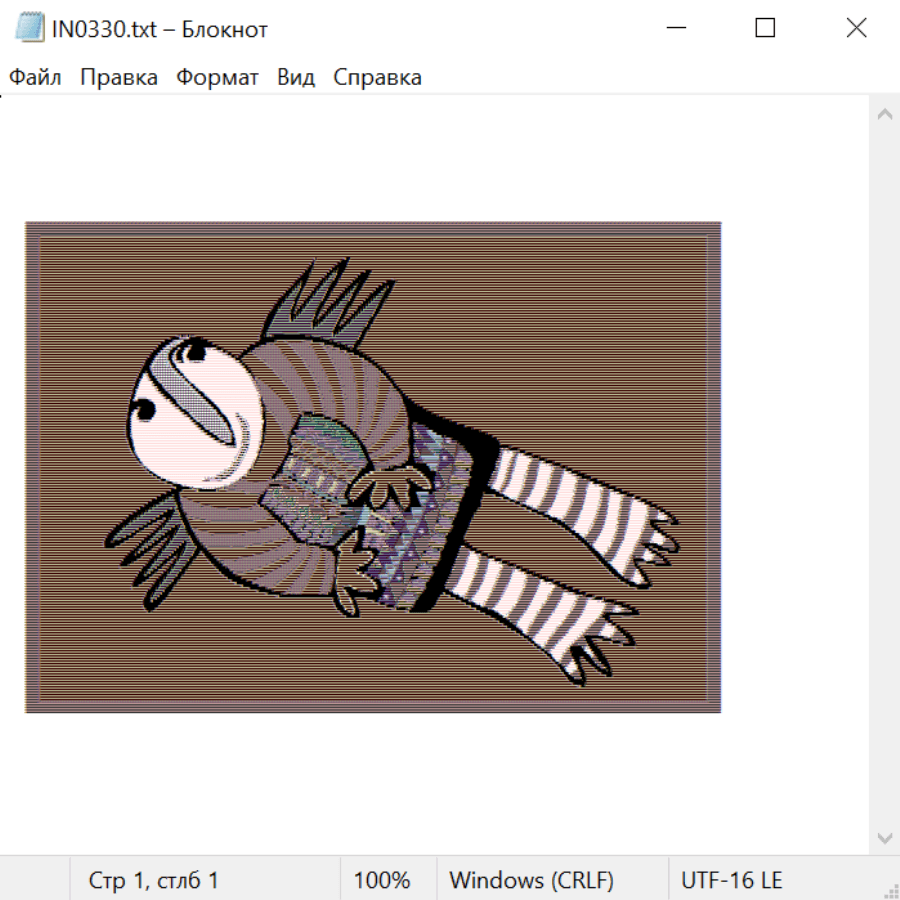Click the Стр 1, стлб 1 status indicator
The width and height of the screenshot is (900, 900).
click(153, 881)
